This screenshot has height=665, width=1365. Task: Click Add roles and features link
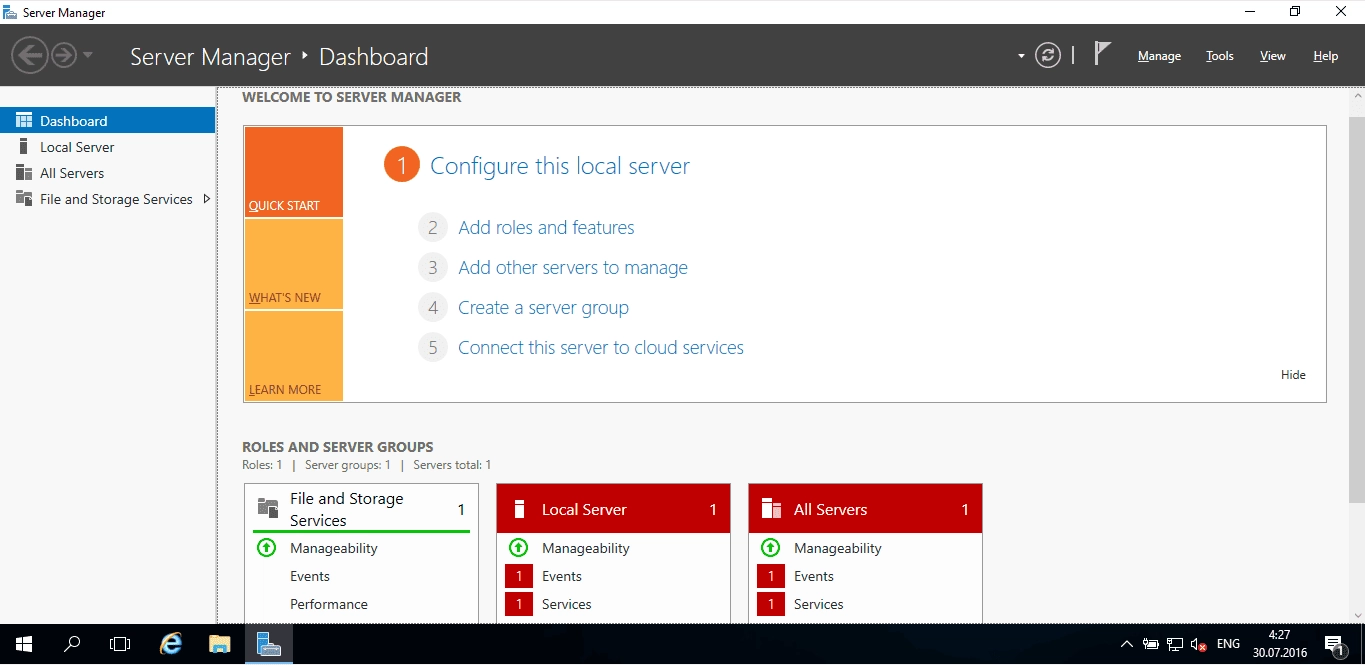tap(546, 227)
